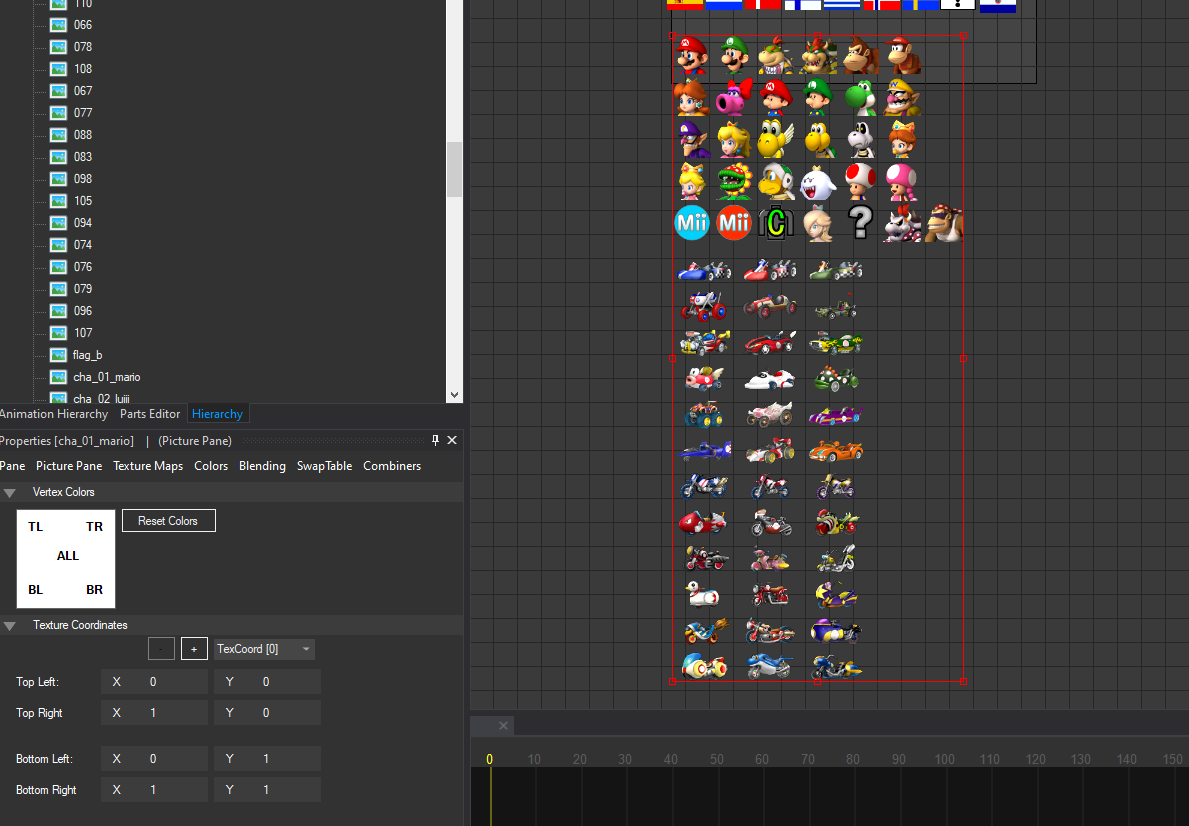Switch to the Parts Editor tab
The width and height of the screenshot is (1189, 826).
pyautogui.click(x=150, y=413)
